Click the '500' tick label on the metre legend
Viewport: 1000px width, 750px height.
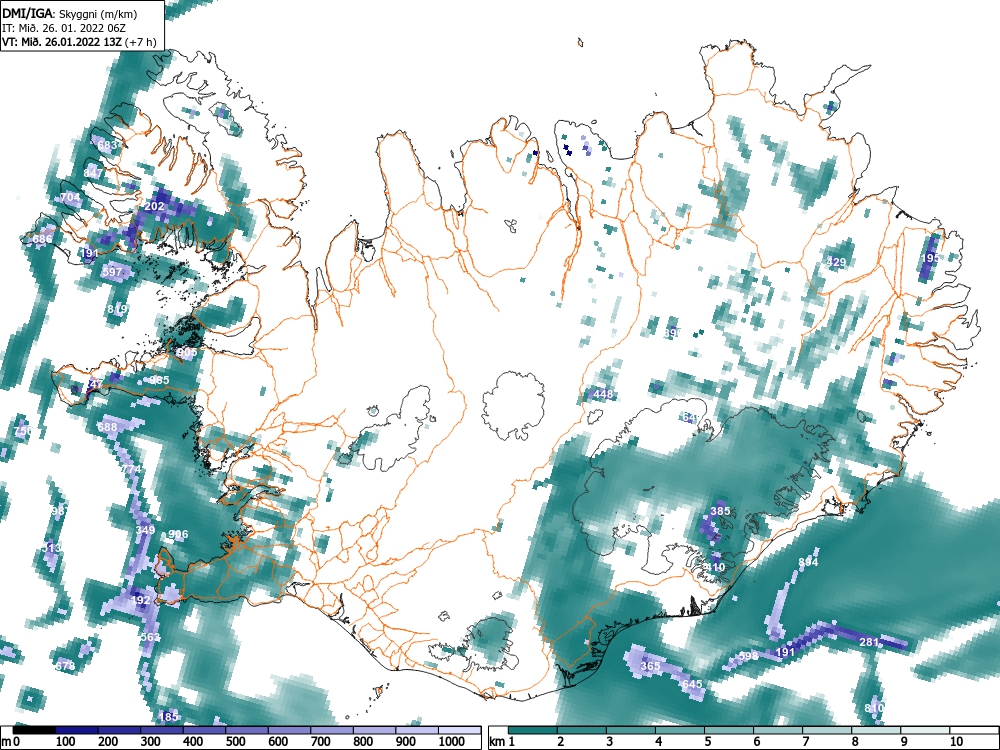point(235,742)
